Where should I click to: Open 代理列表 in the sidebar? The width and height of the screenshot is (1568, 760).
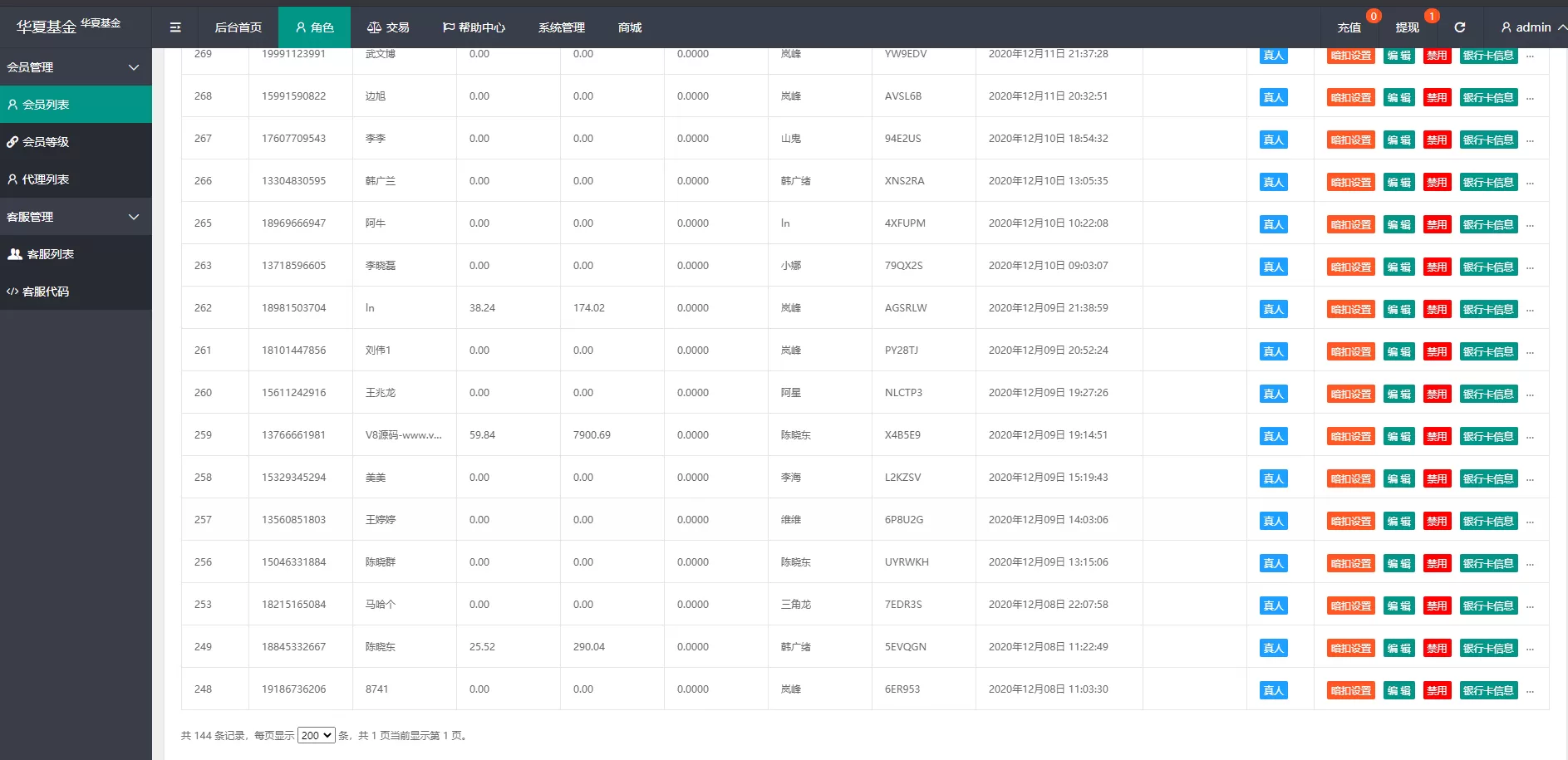(x=46, y=179)
